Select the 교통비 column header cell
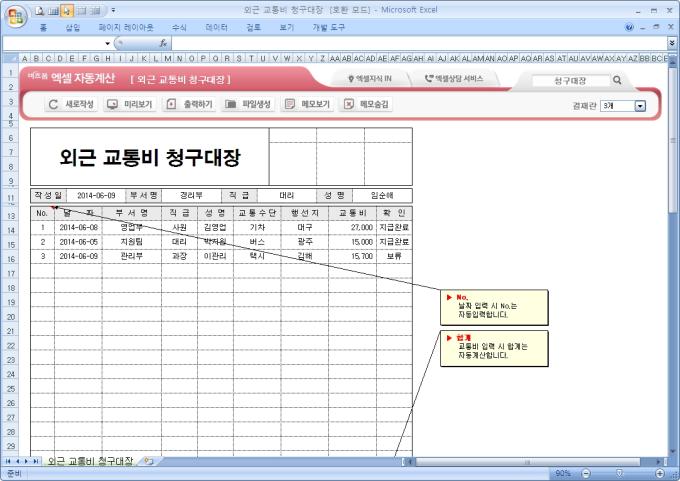Screen dimensions: 680x481 (352, 213)
